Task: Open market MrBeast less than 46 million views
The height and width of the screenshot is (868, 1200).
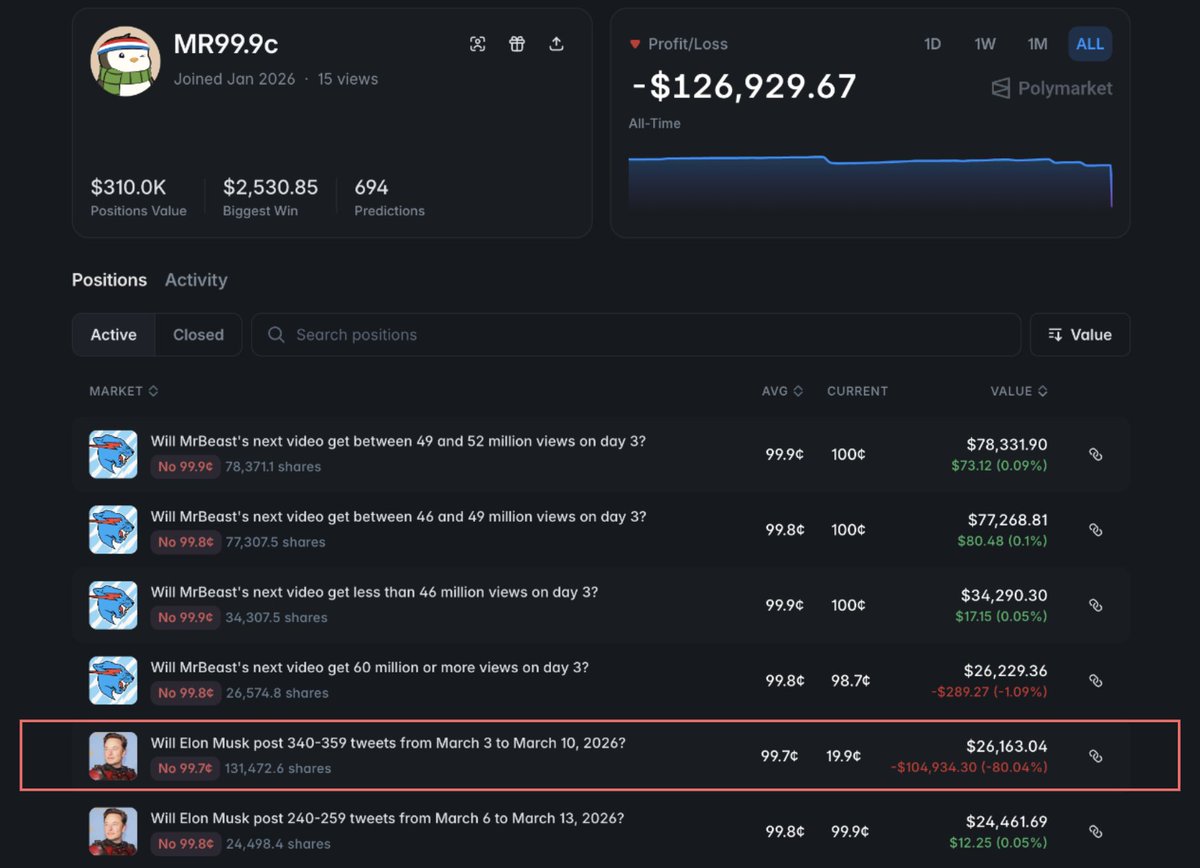Action: [x=374, y=592]
